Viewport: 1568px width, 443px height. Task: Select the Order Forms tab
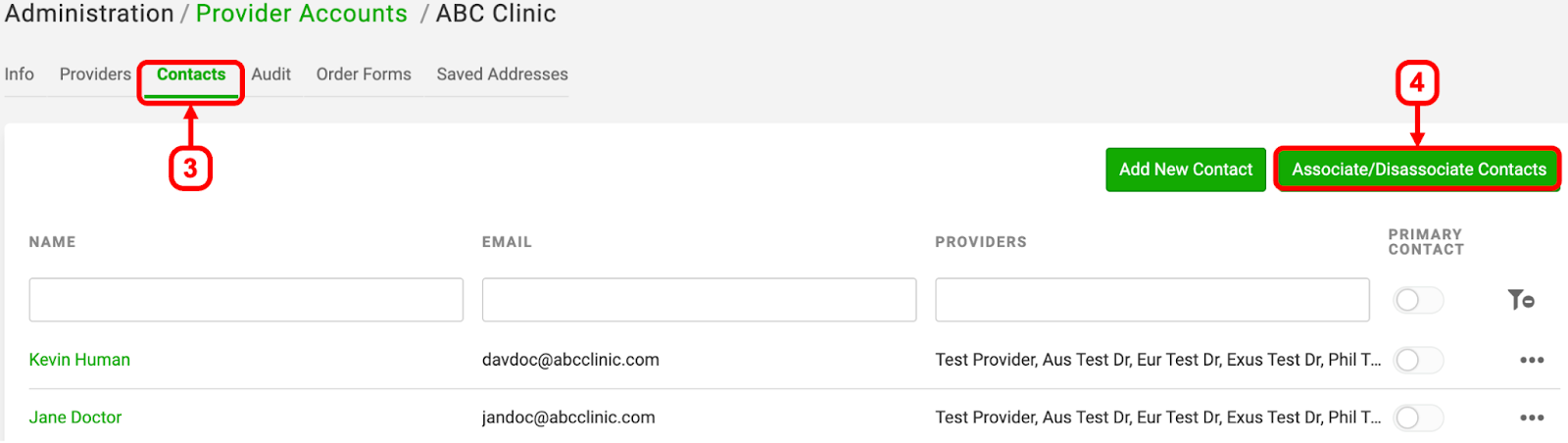click(x=364, y=74)
